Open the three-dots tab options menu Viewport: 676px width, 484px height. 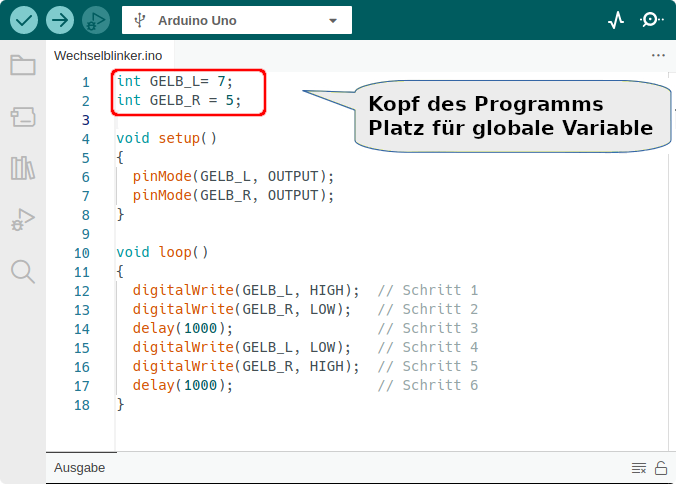point(657,56)
